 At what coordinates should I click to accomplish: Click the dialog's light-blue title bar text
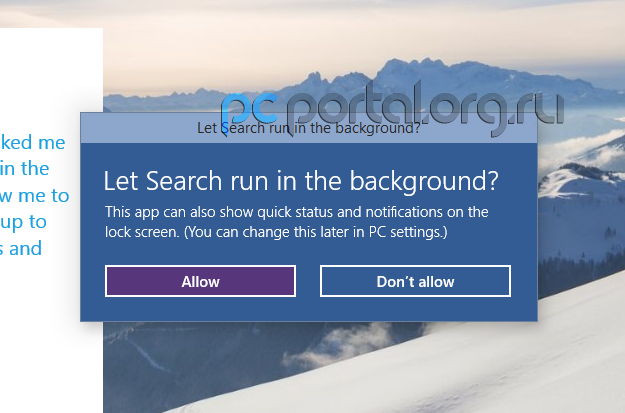309,128
